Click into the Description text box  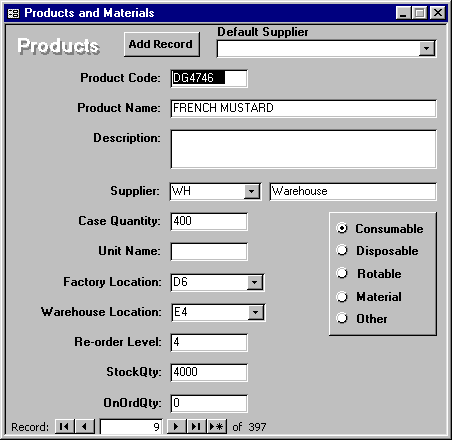click(303, 149)
